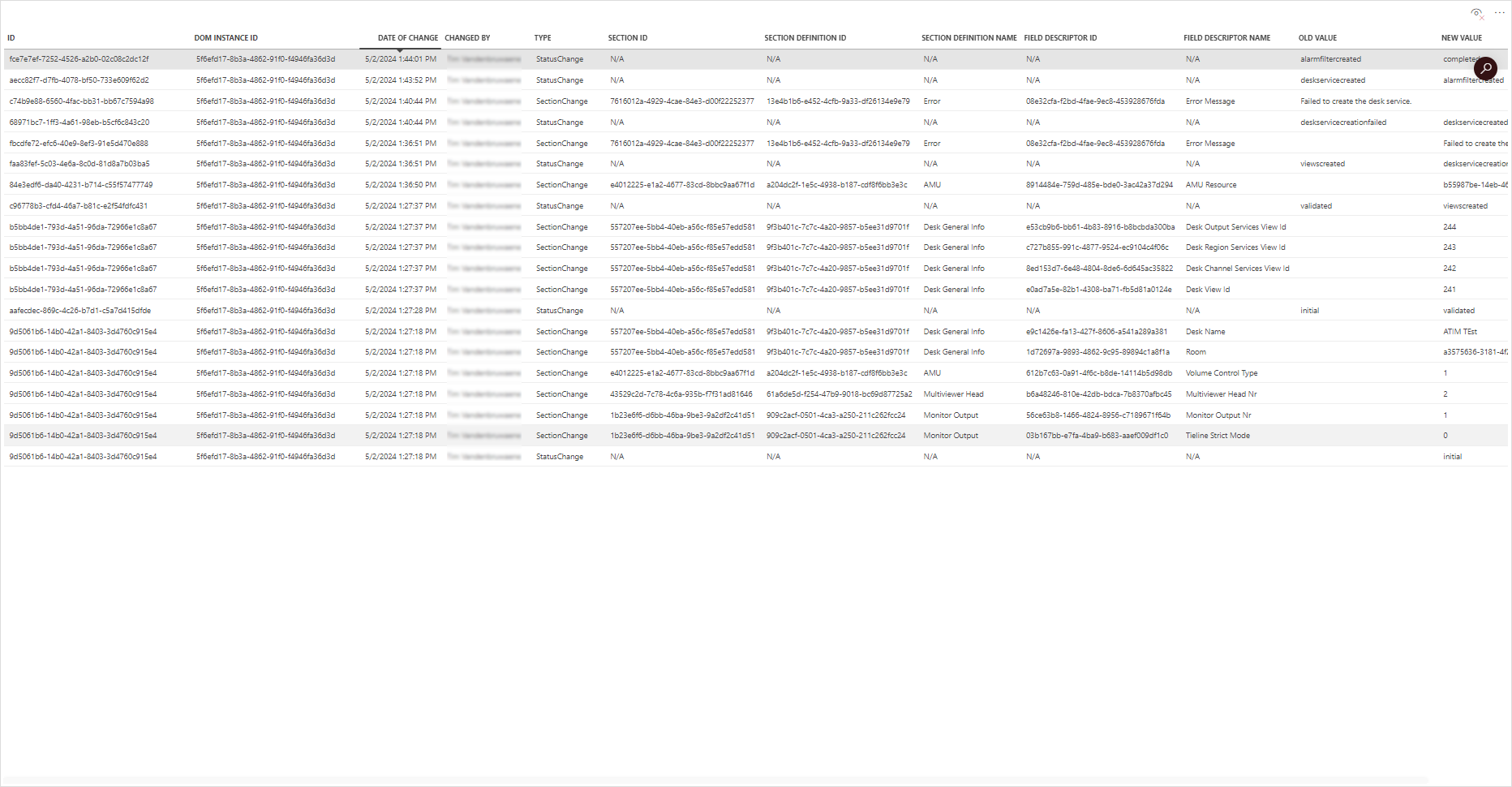Click date 5/2/2024 1:43:52 PM
The height and width of the screenshot is (787, 1512).
pyautogui.click(x=401, y=80)
